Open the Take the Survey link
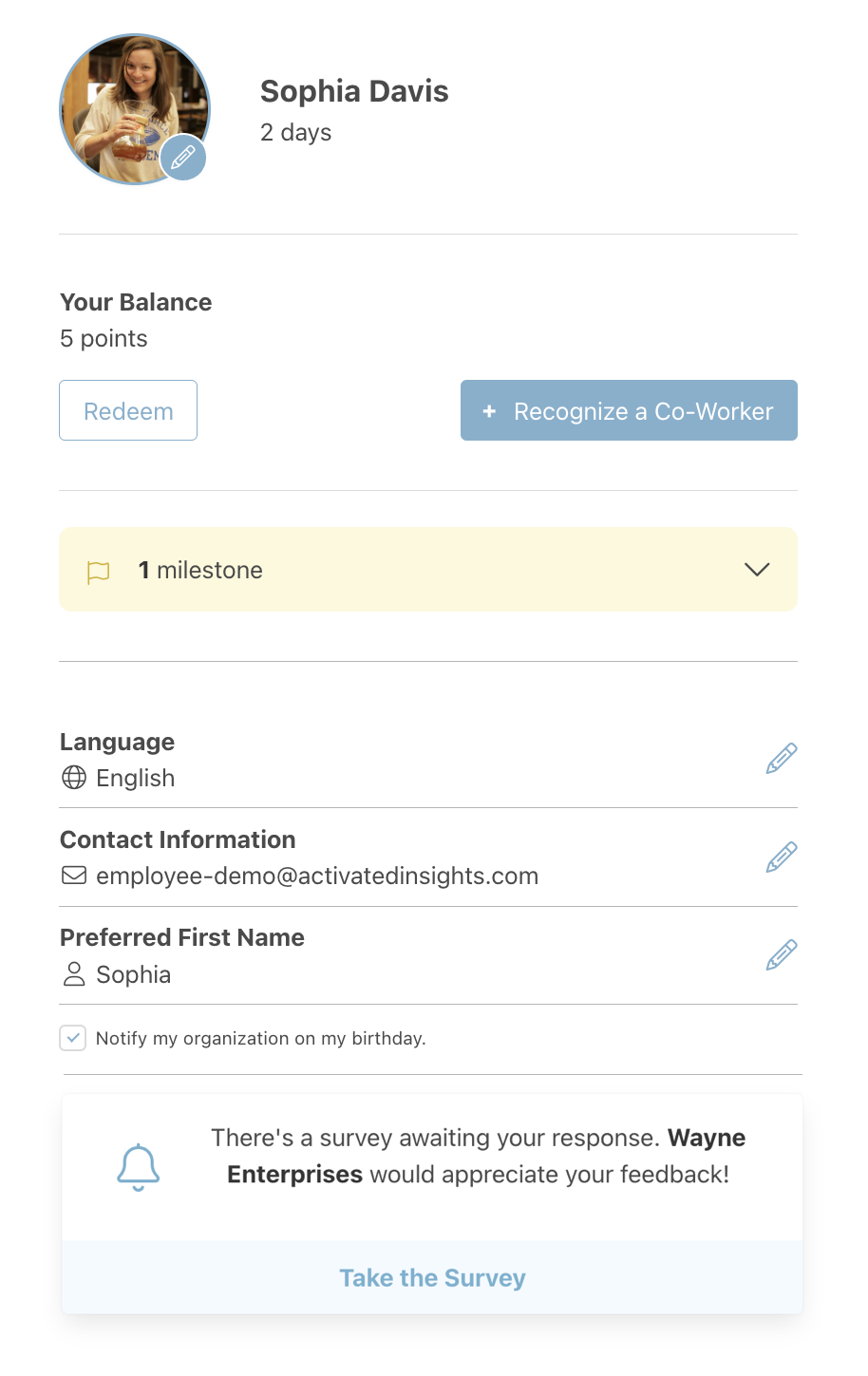The height and width of the screenshot is (1376, 868). click(x=432, y=1278)
